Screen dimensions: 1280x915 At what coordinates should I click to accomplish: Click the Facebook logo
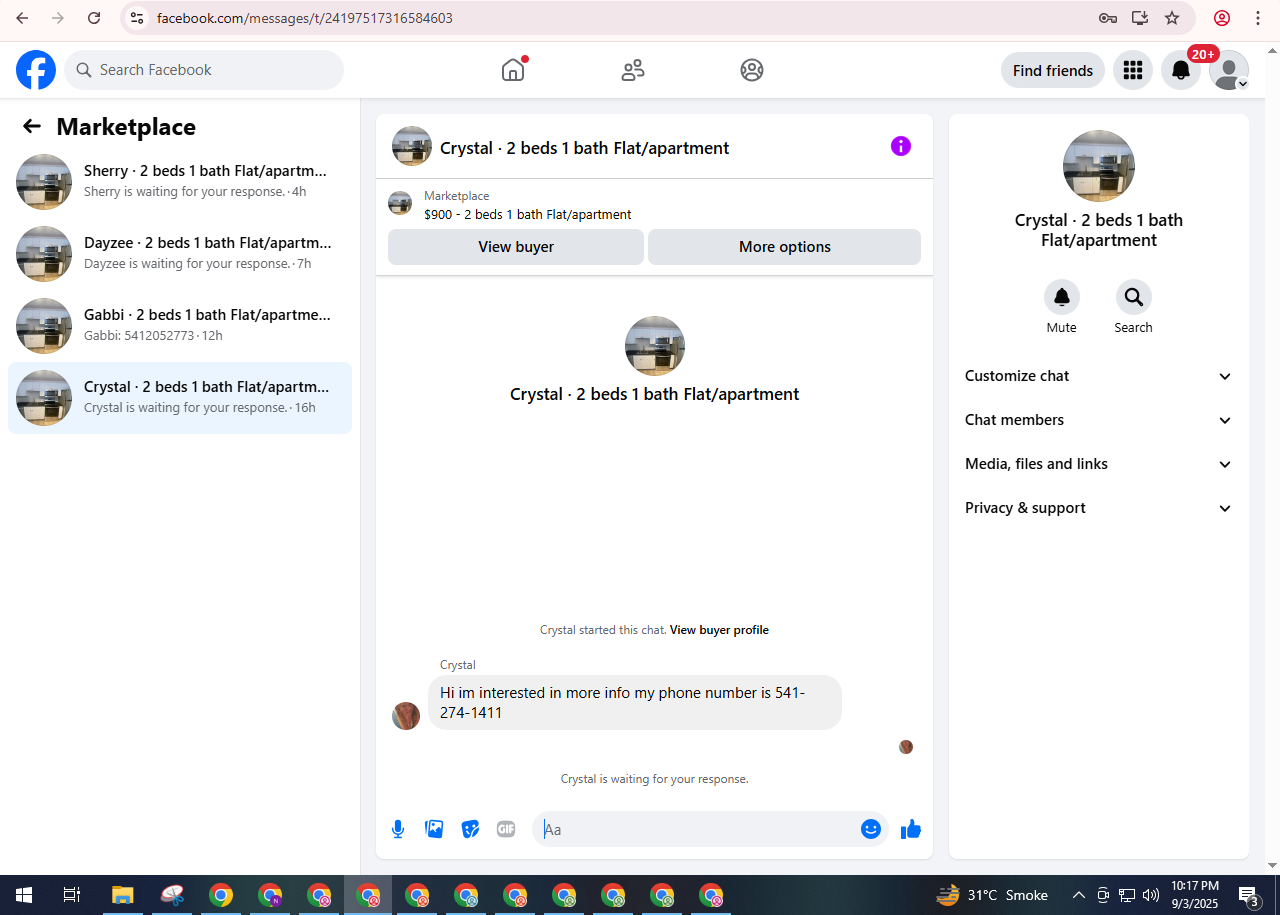coord(36,70)
